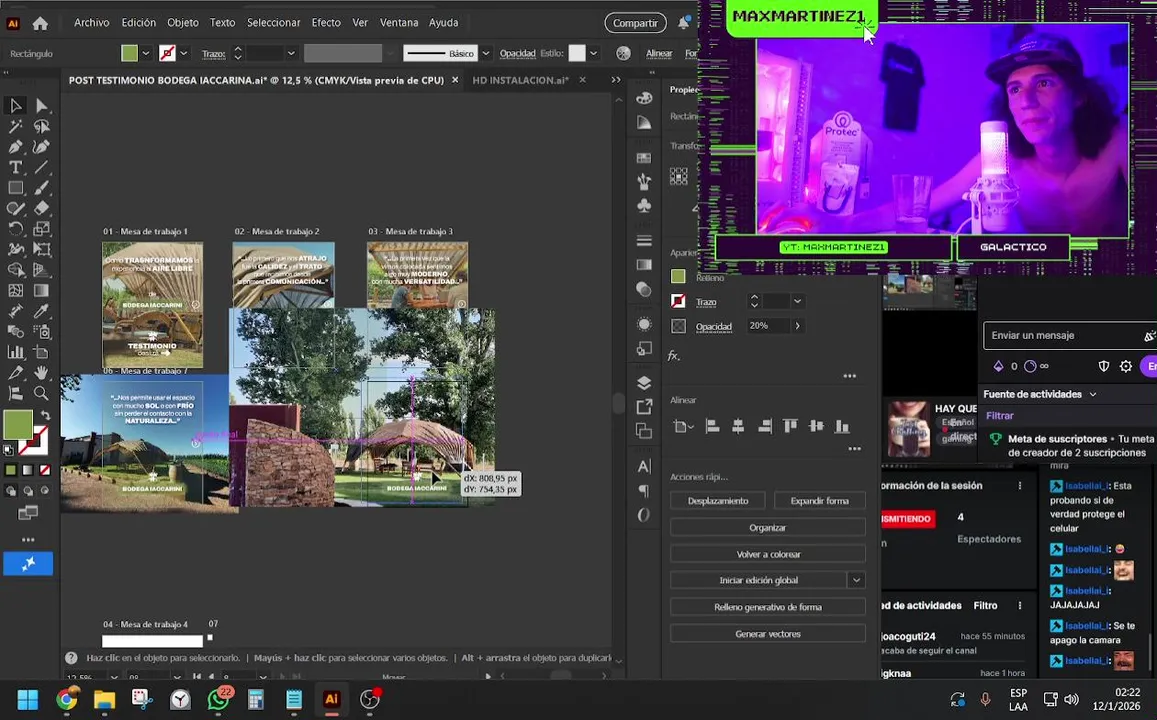Open the Asset Export panel icon

(x=644, y=406)
